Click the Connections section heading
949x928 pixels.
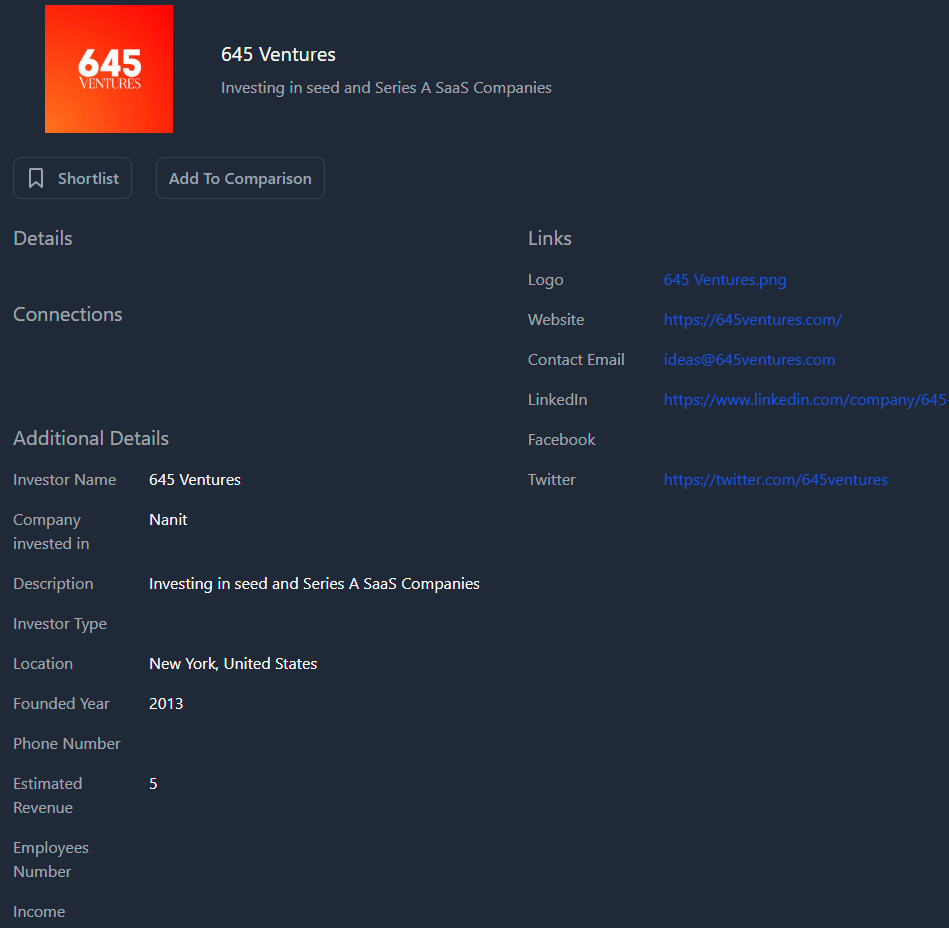tap(68, 314)
